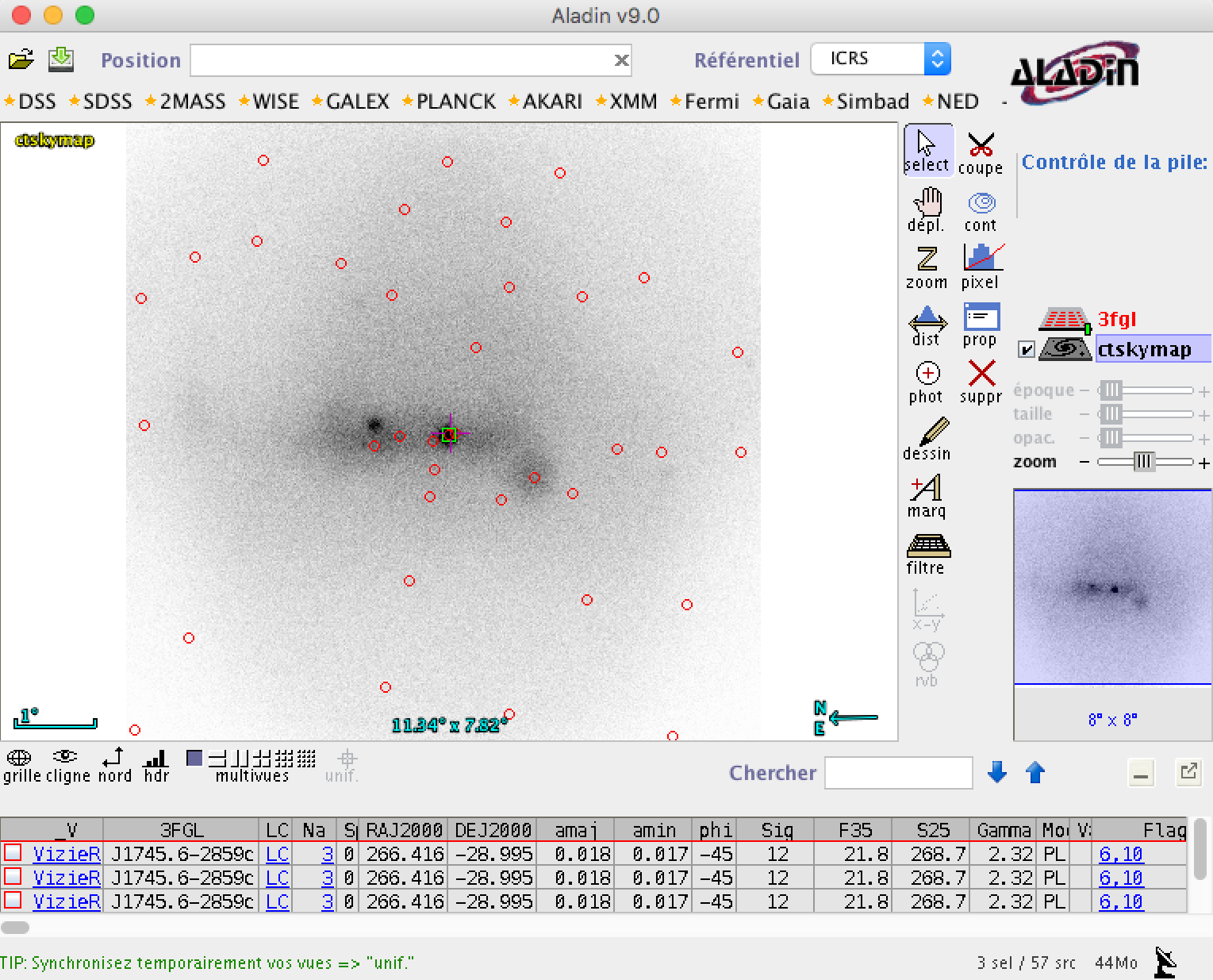Open the 2MASS survey bookmark

[x=192, y=102]
